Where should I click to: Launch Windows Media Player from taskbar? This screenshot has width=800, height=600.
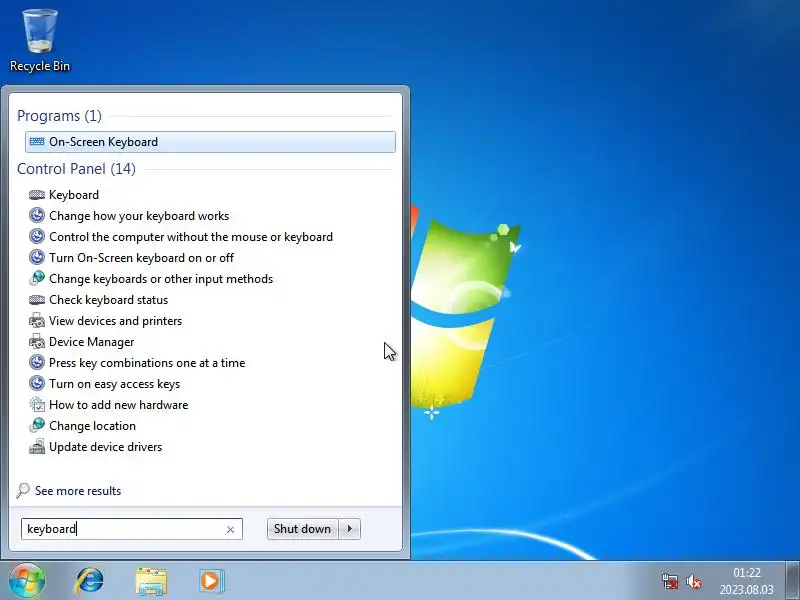click(x=211, y=581)
